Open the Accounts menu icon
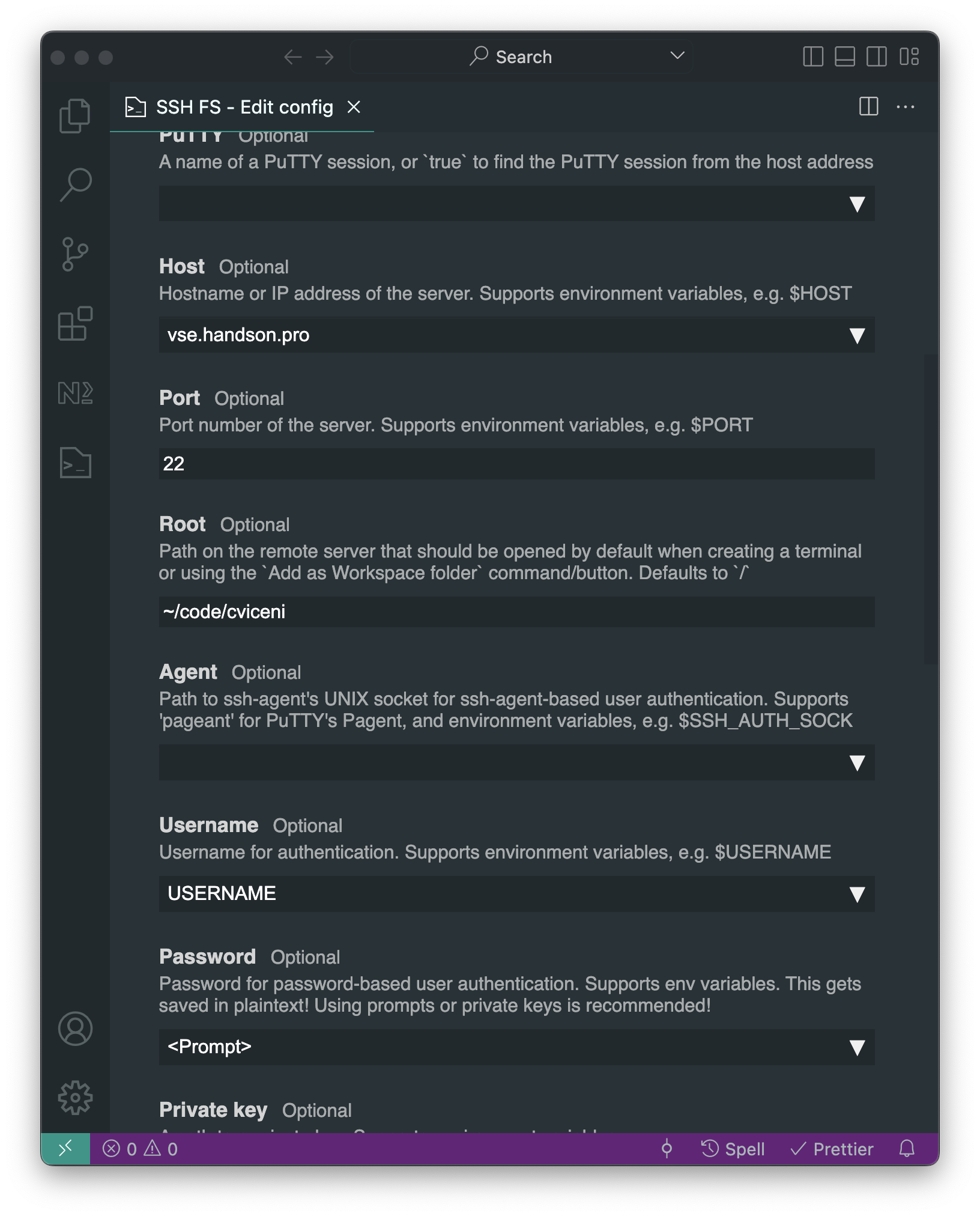This screenshot has width=980, height=1216. click(x=75, y=1029)
